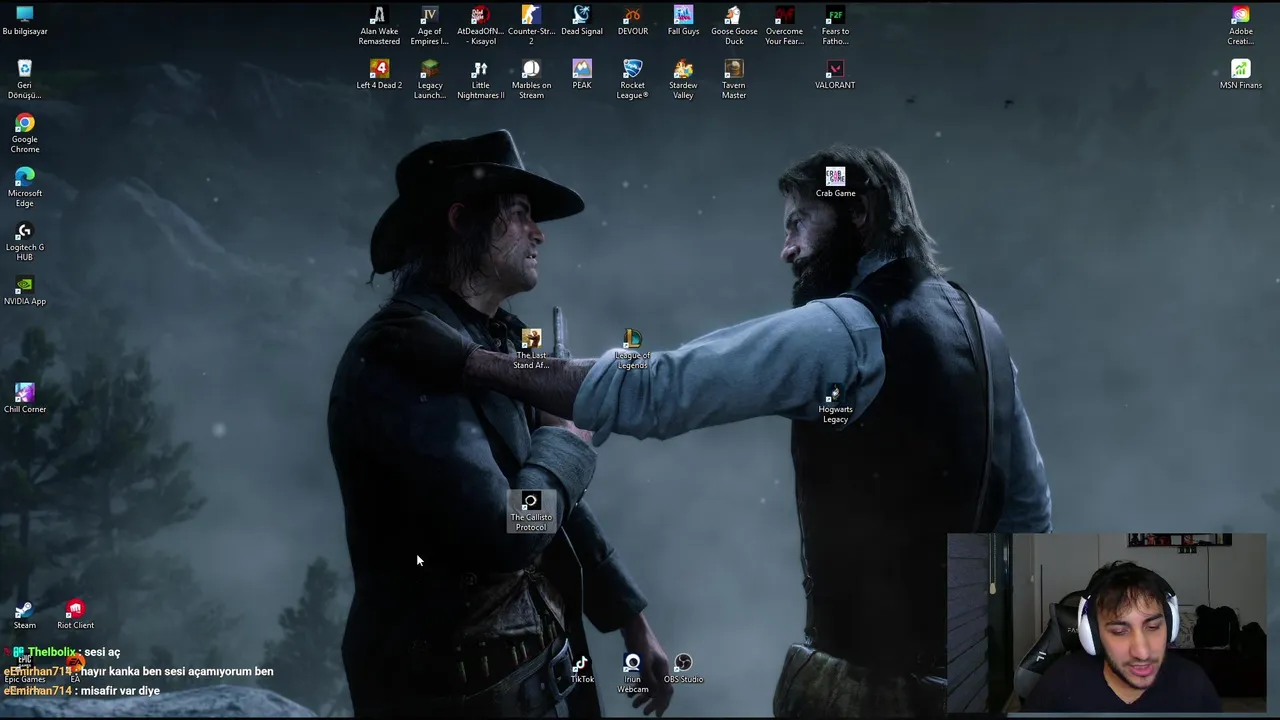Select the Legacy Launcher Minecraft icon

[430, 80]
